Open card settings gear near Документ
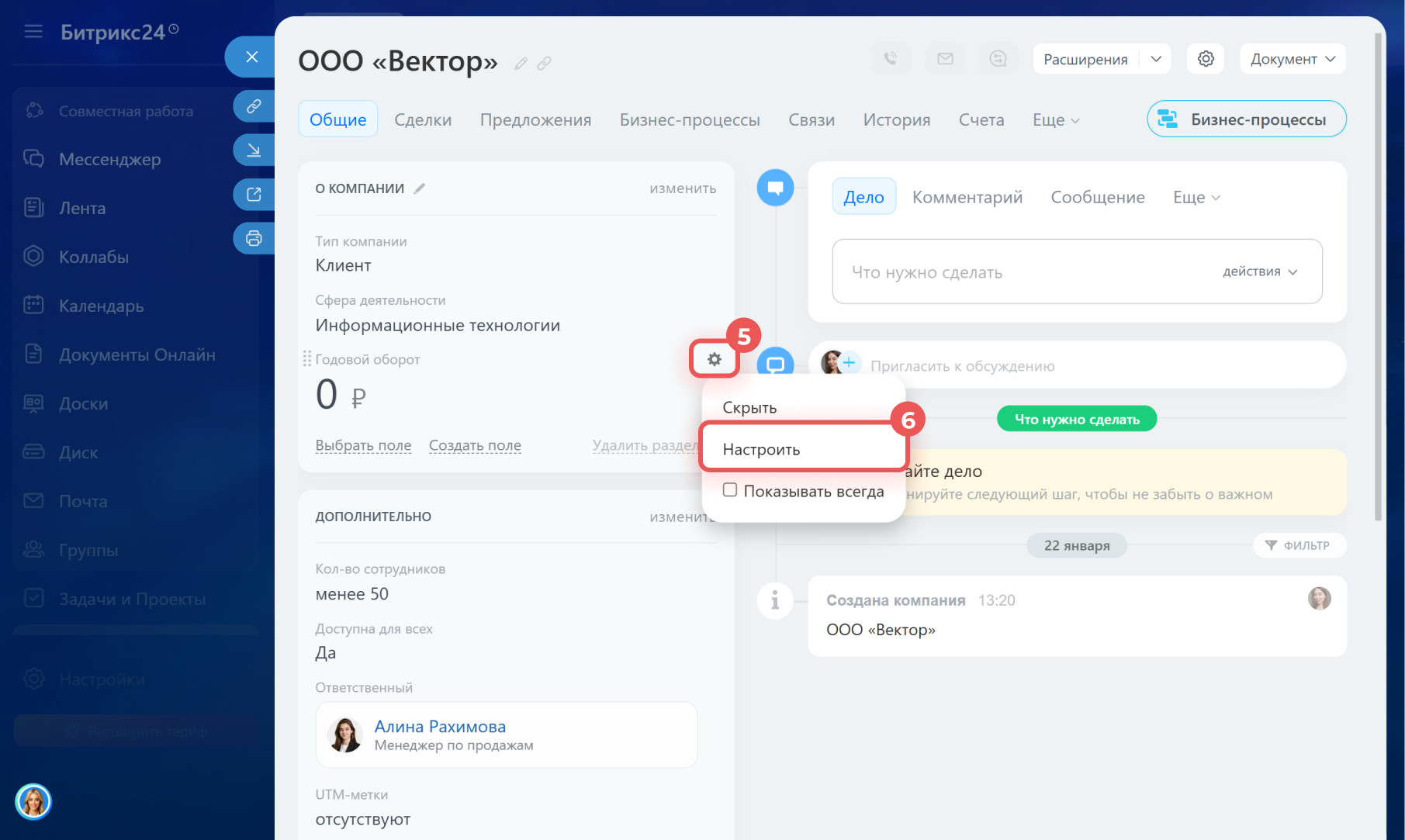This screenshot has height=840, width=1405. pyautogui.click(x=1205, y=59)
